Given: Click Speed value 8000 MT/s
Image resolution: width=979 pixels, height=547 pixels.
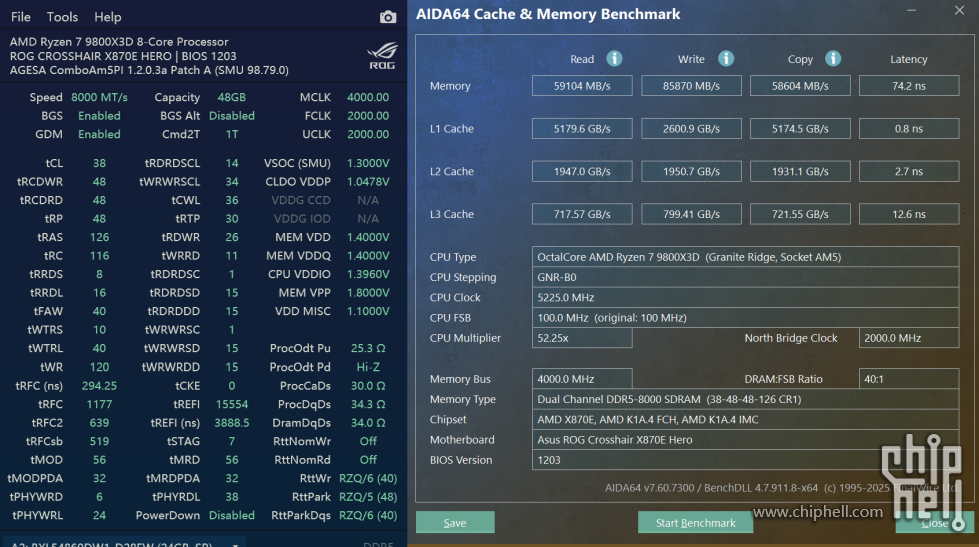Looking at the screenshot, I should 99,97.
